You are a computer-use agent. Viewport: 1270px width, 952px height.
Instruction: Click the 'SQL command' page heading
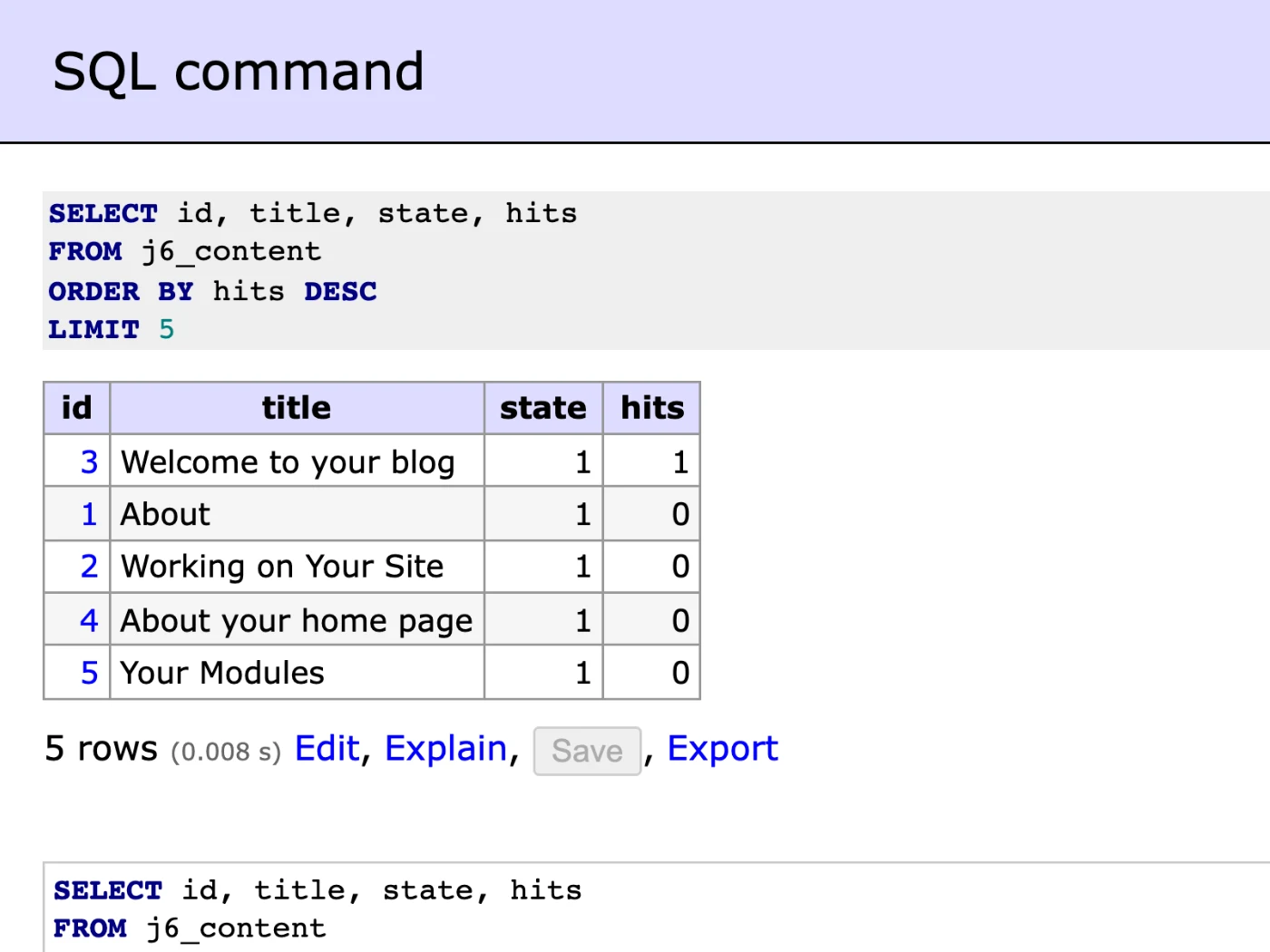(239, 72)
